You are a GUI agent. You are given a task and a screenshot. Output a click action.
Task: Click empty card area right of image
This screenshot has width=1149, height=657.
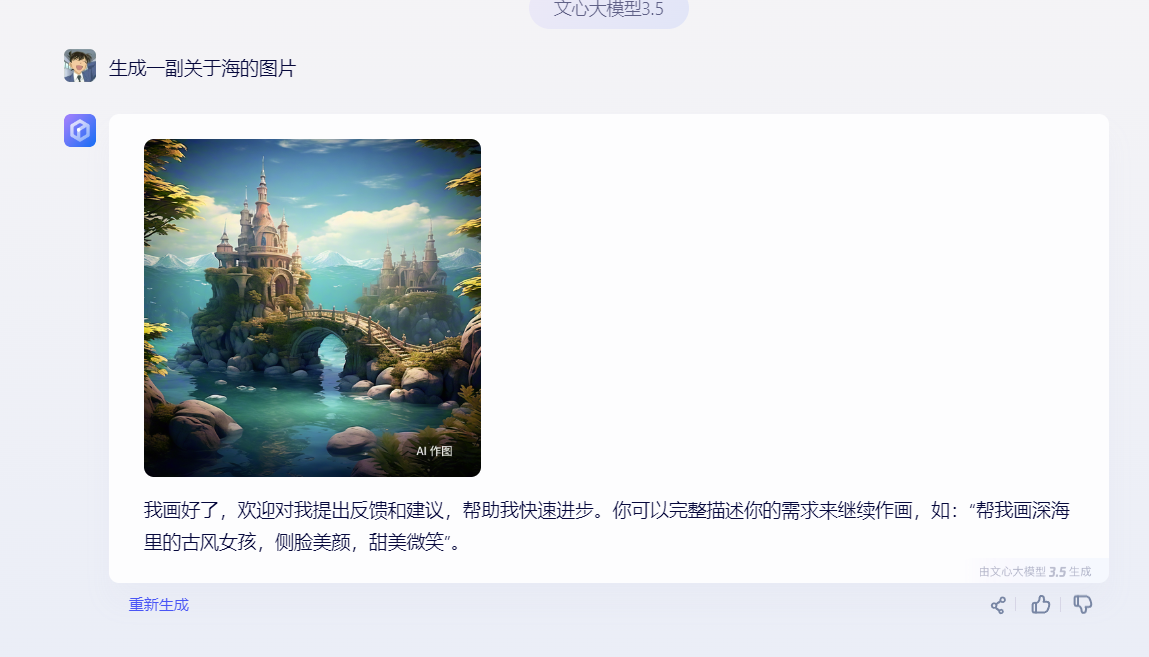point(791,308)
